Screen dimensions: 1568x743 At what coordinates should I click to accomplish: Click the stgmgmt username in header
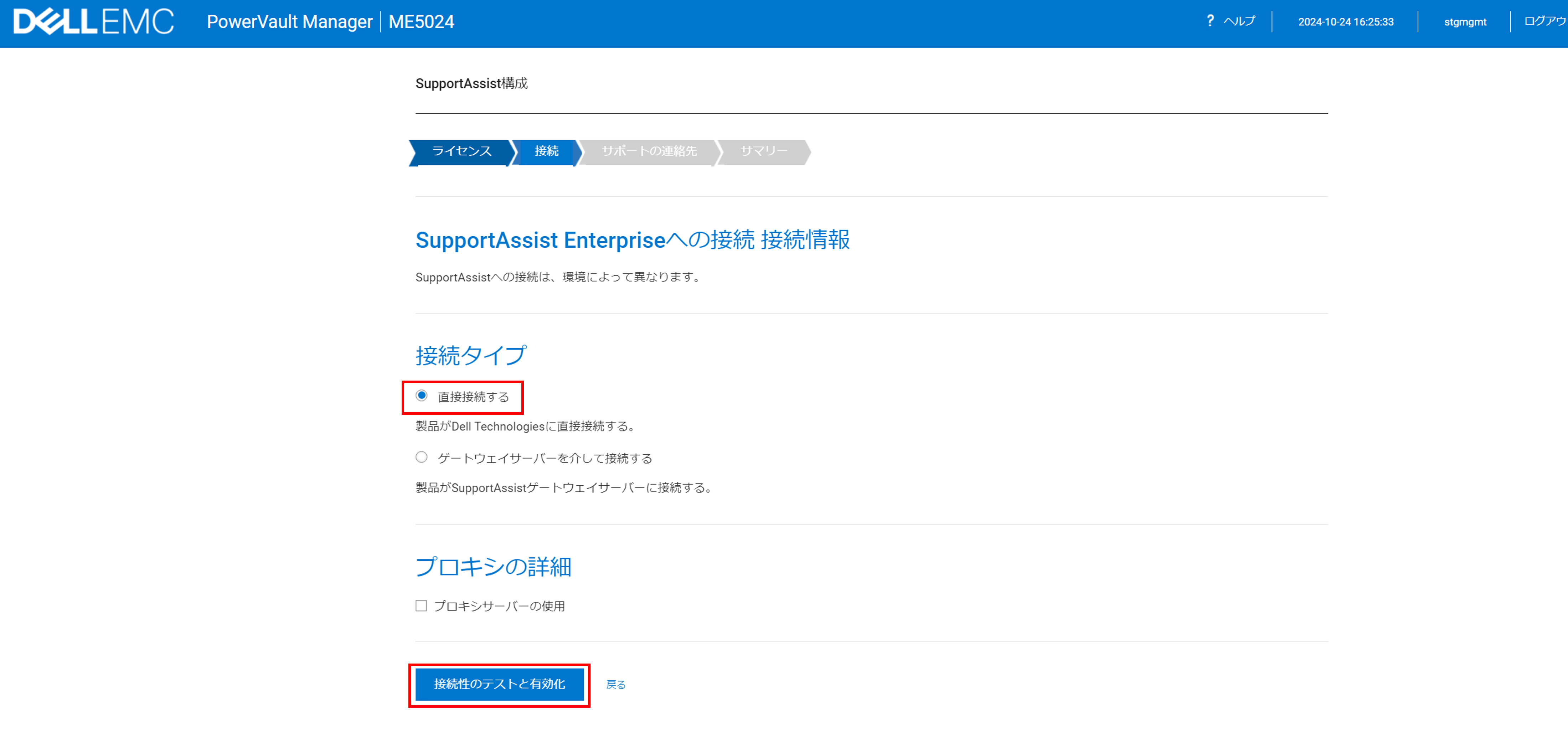pos(1465,22)
